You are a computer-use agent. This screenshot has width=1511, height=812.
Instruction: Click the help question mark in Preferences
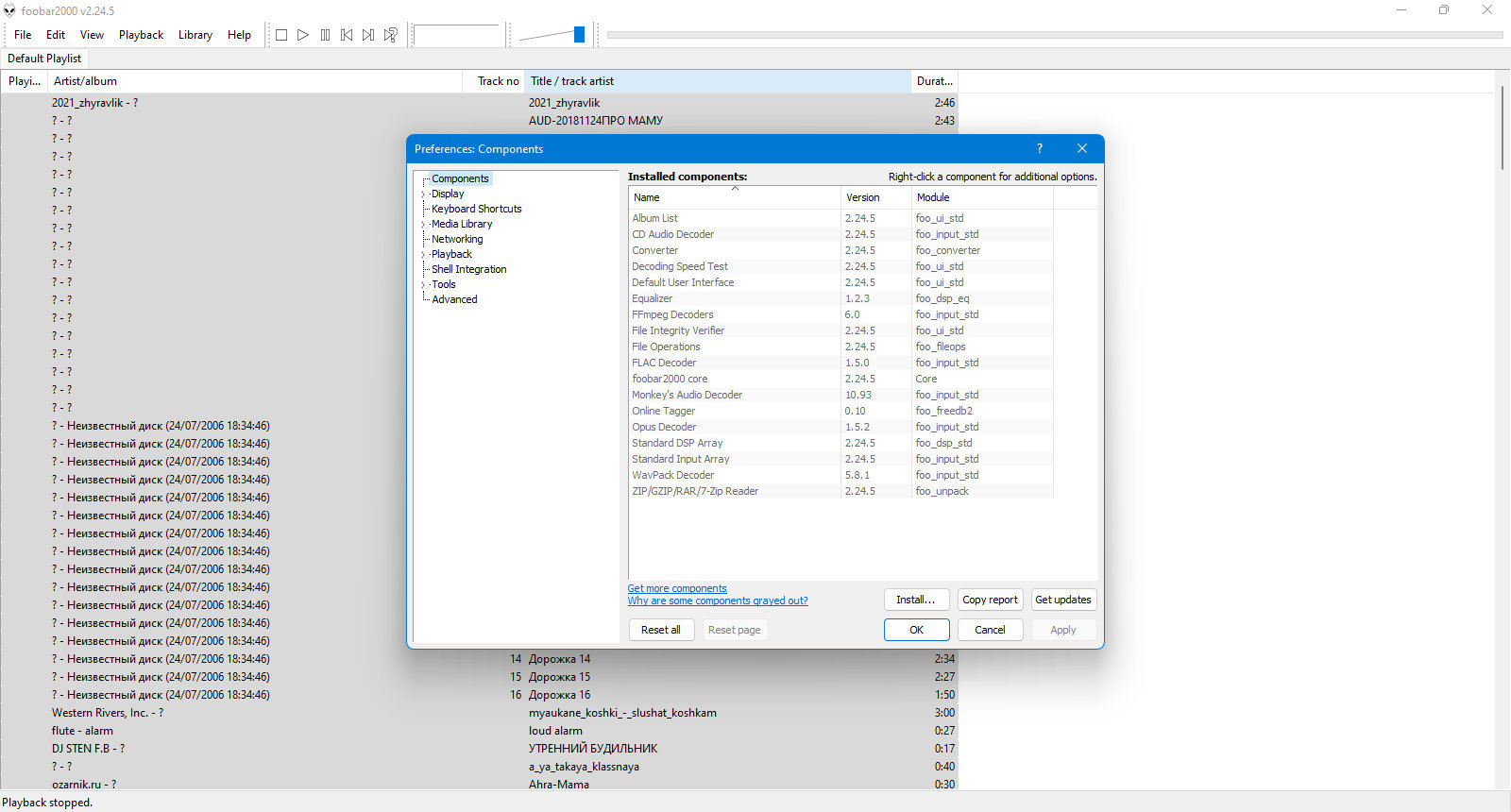click(x=1039, y=148)
